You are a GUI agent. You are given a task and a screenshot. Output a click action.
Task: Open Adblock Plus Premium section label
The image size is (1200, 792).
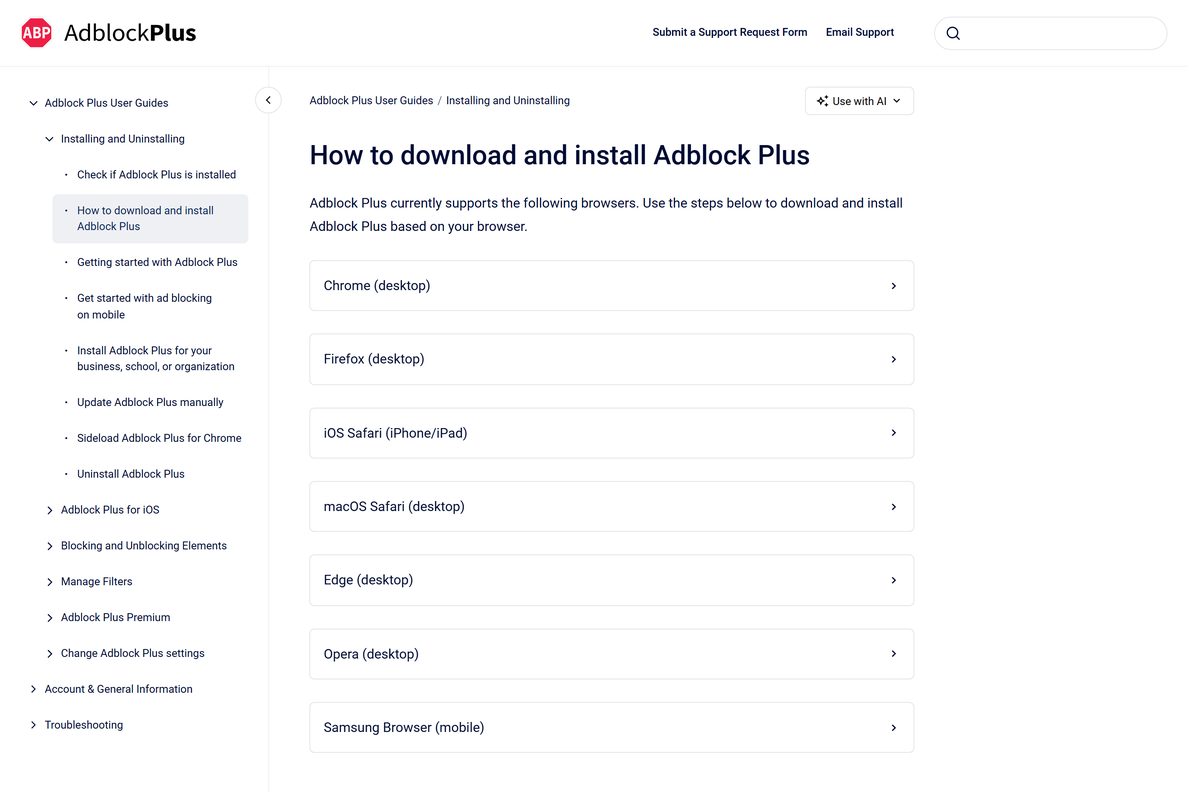coord(115,618)
